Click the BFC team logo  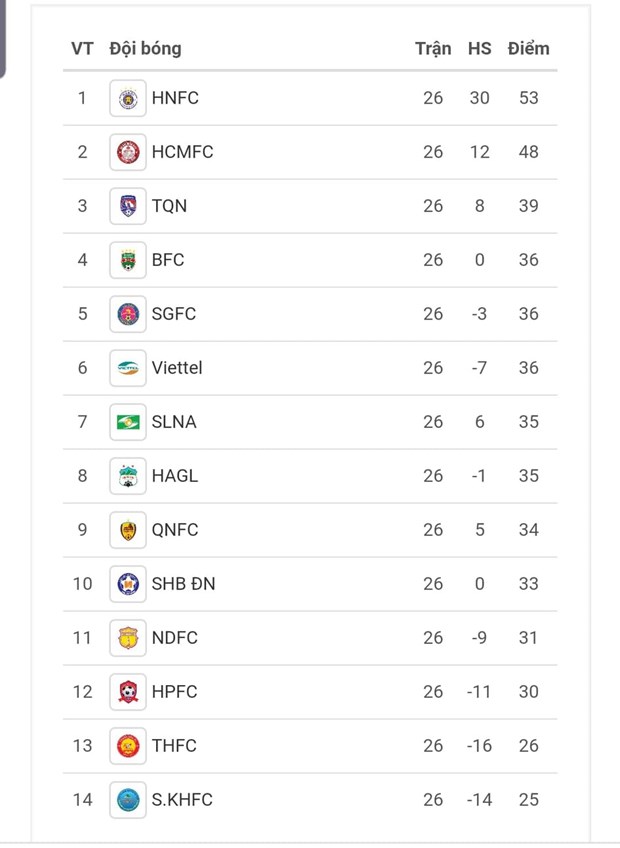point(128,260)
